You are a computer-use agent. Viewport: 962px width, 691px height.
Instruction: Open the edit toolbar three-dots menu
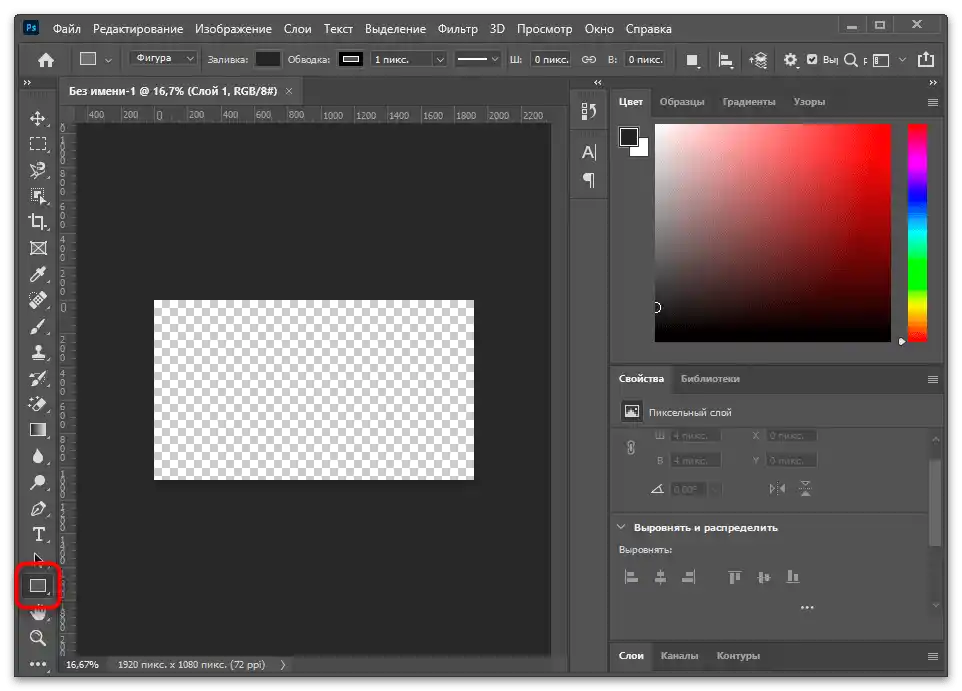pos(38,663)
